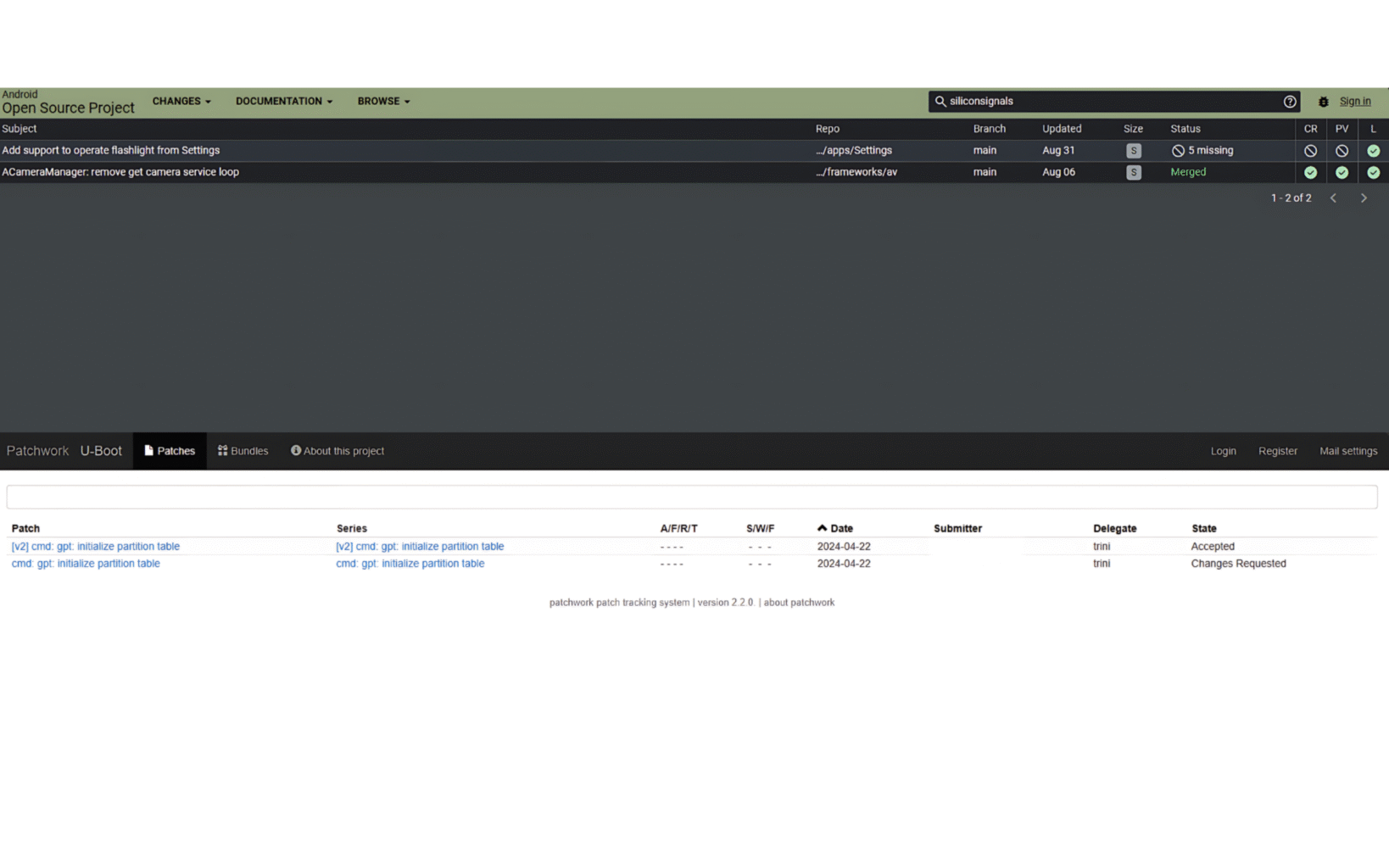Screen dimensions: 1389x868
Task: Click the Register menu item
Action: [x=1277, y=451]
